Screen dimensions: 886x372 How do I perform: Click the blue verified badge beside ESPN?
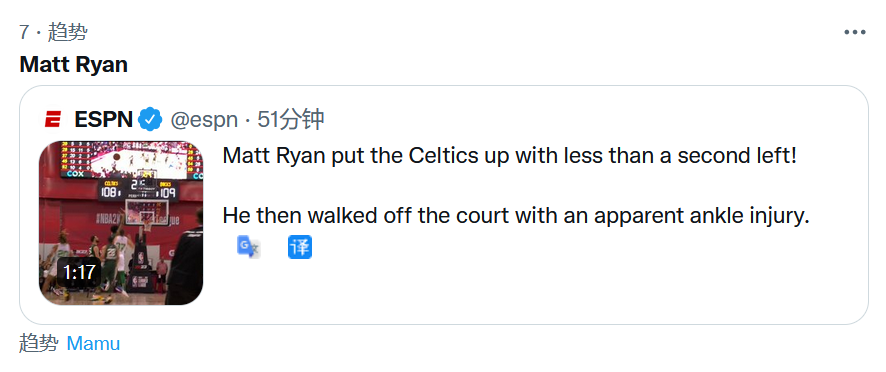pyautogui.click(x=151, y=120)
